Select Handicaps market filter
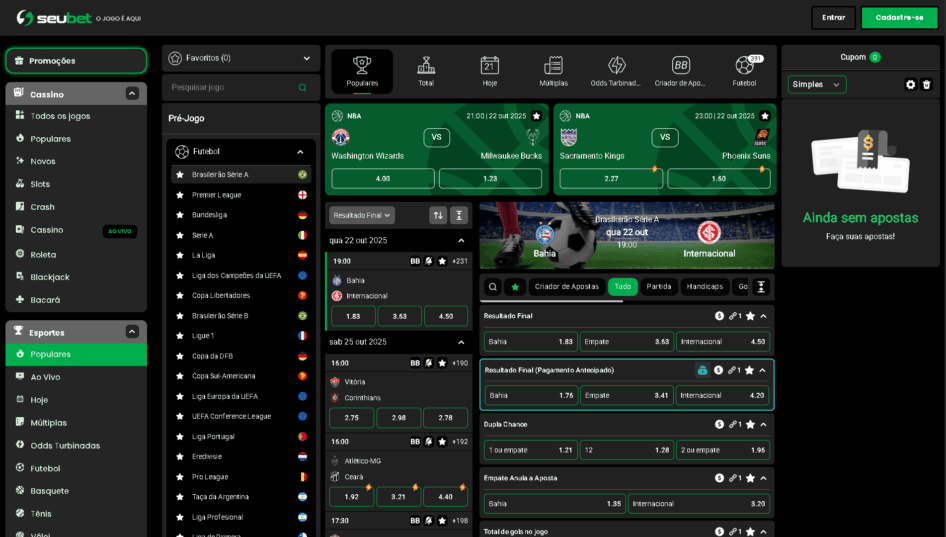This screenshot has width=946, height=537. click(704, 287)
